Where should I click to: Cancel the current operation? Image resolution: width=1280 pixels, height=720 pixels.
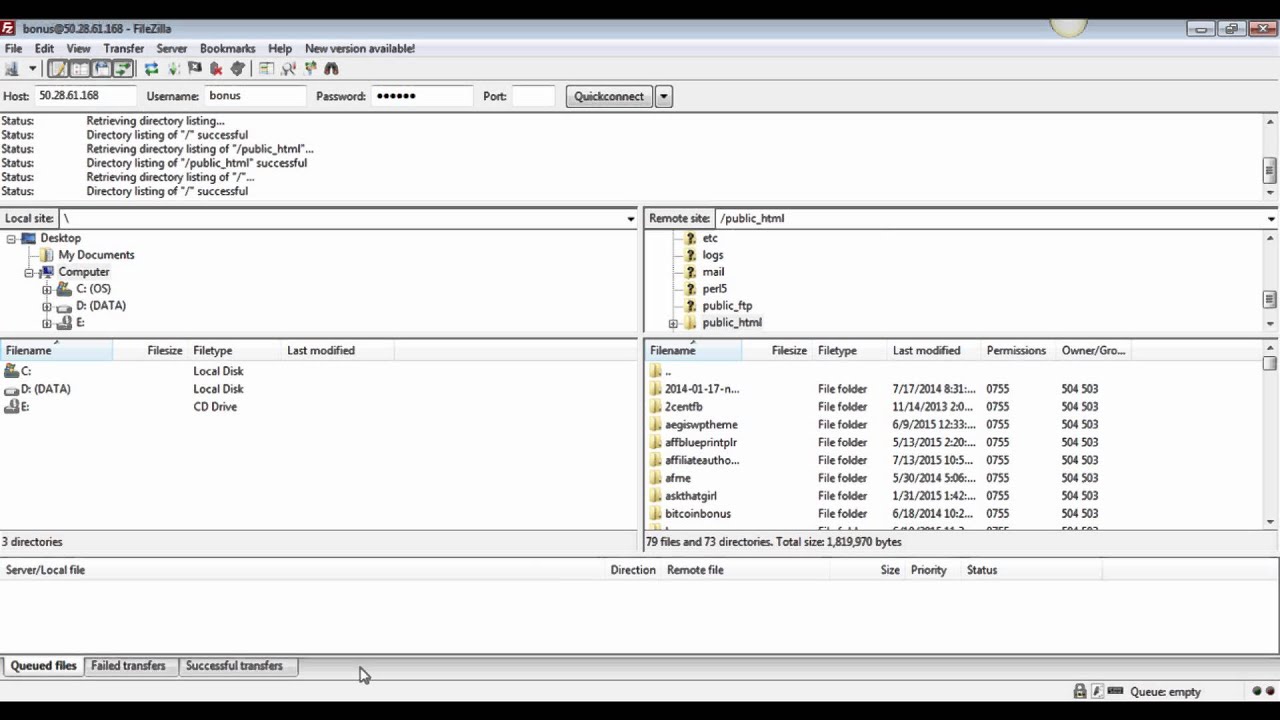click(x=195, y=69)
